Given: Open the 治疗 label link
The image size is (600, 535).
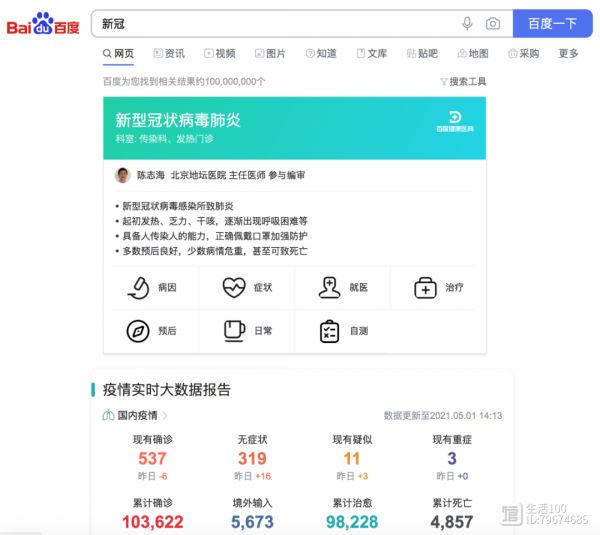Looking at the screenshot, I should [x=454, y=287].
